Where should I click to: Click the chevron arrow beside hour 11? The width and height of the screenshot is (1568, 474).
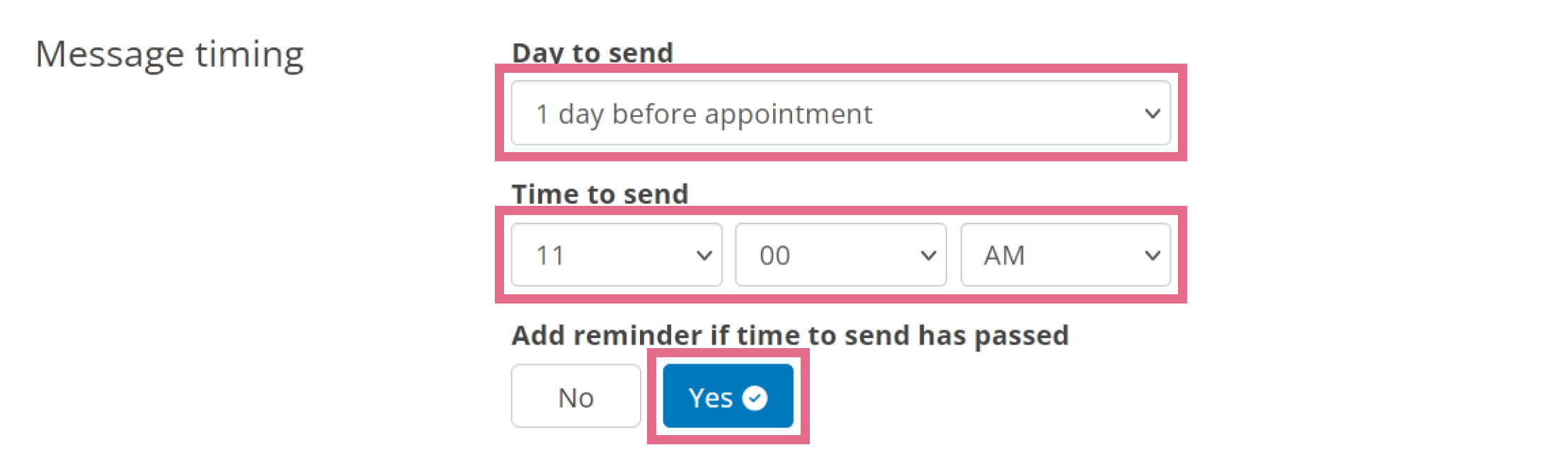tap(704, 255)
